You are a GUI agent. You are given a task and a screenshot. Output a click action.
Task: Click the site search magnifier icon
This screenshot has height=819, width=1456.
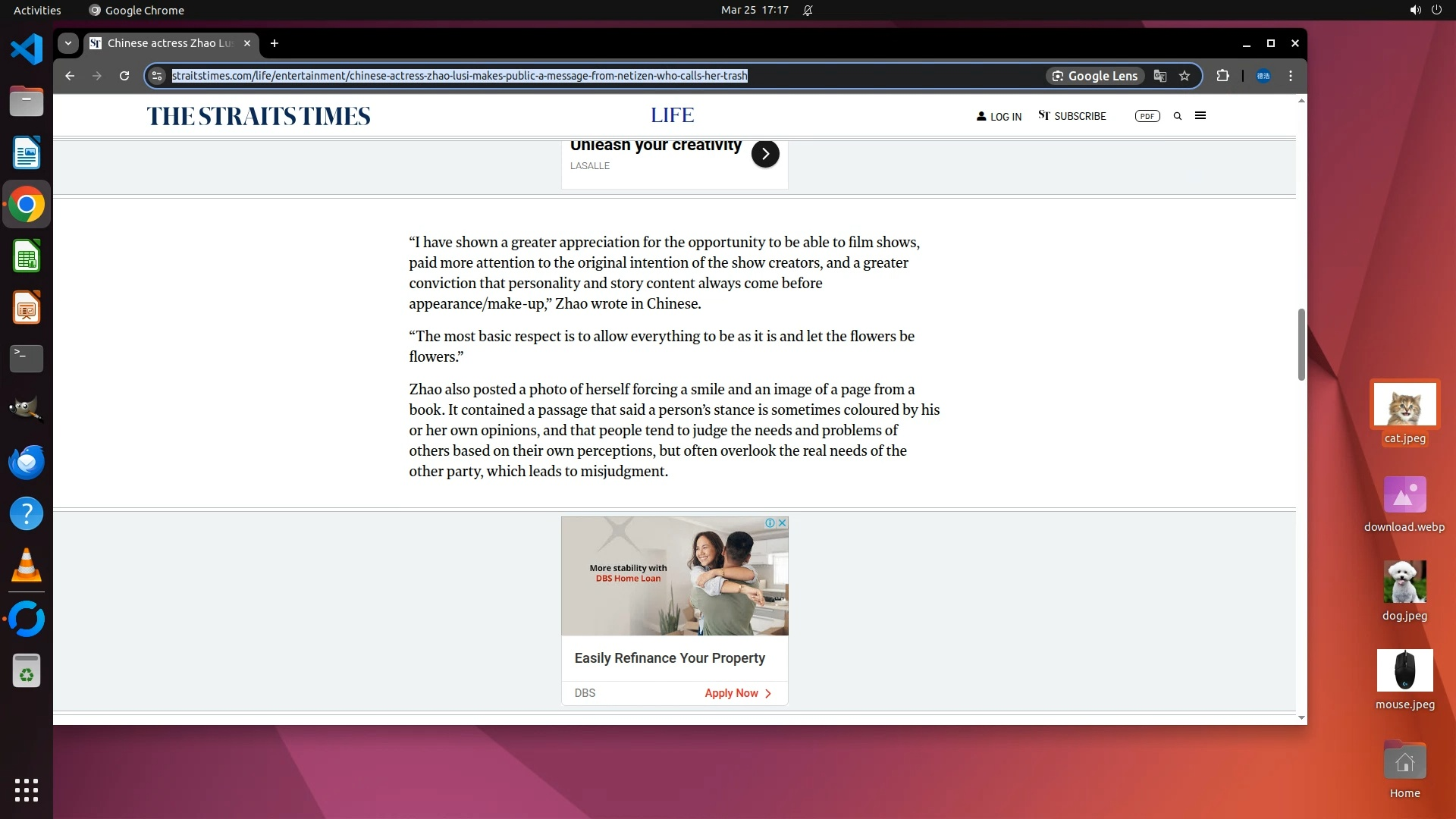[1178, 116]
